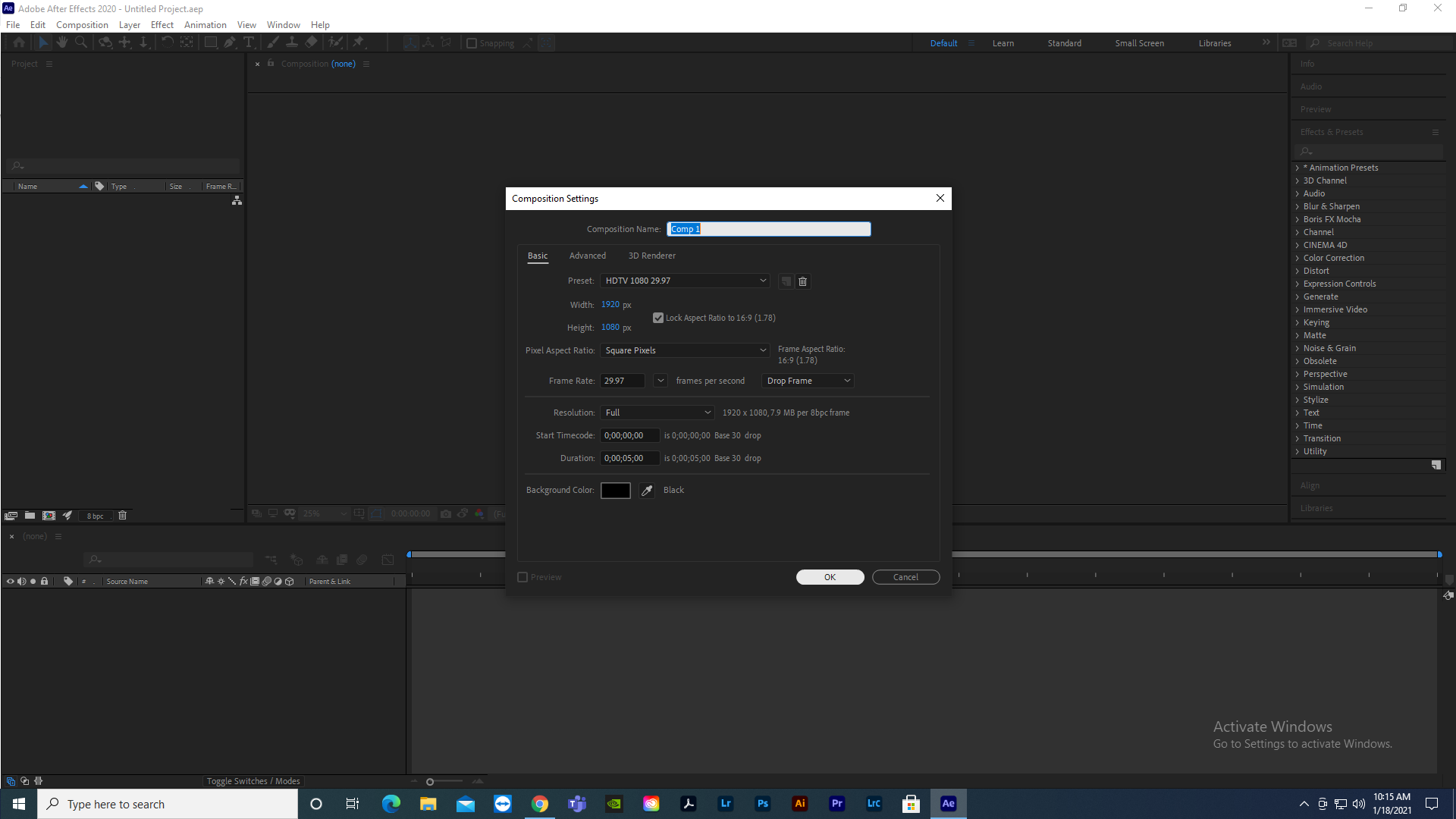Viewport: 1456px width, 819px height.
Task: Open project flowchart view icon
Action: [x=237, y=200]
